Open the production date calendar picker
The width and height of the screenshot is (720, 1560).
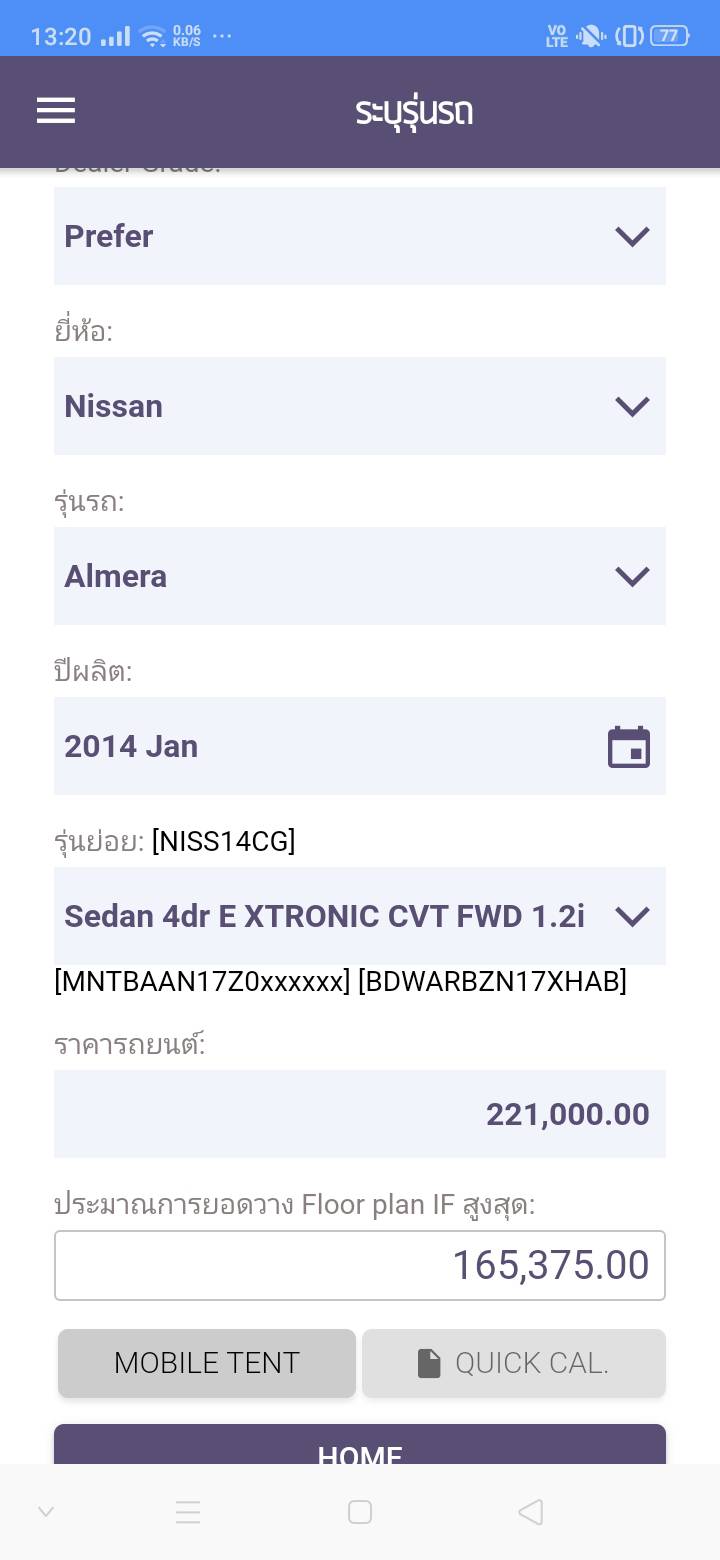coord(629,747)
